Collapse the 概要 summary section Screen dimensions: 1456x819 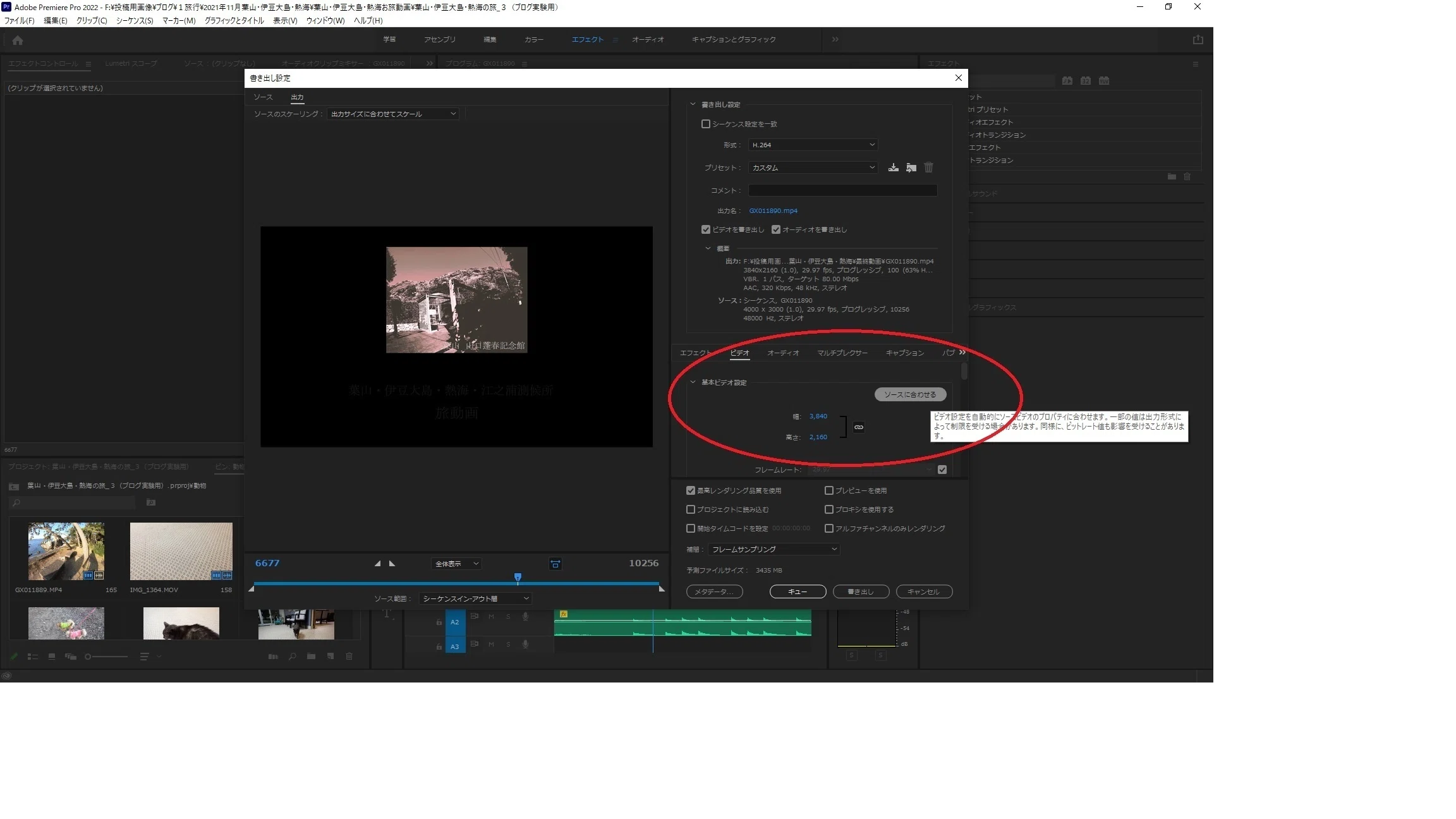(708, 248)
